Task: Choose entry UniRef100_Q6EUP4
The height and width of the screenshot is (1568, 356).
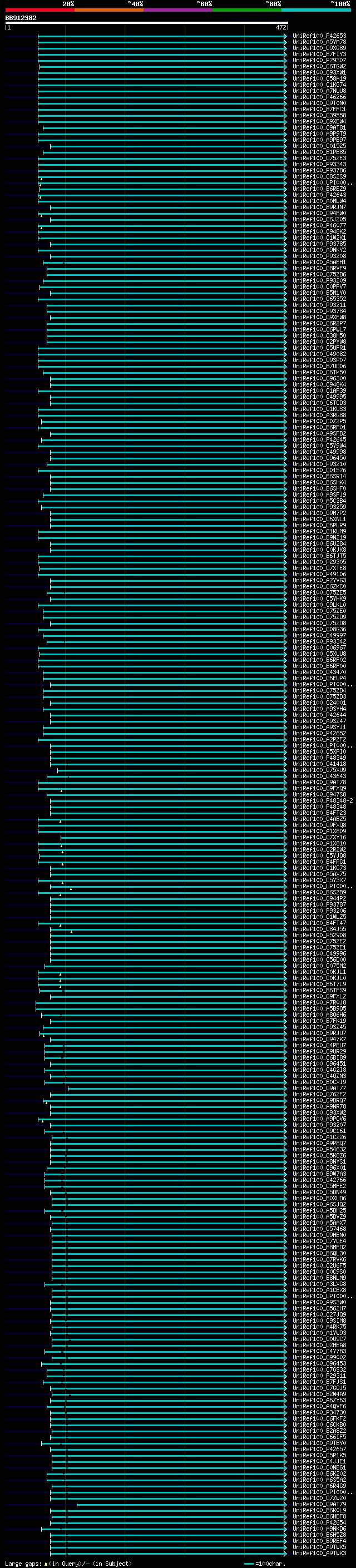Action: (x=319, y=678)
